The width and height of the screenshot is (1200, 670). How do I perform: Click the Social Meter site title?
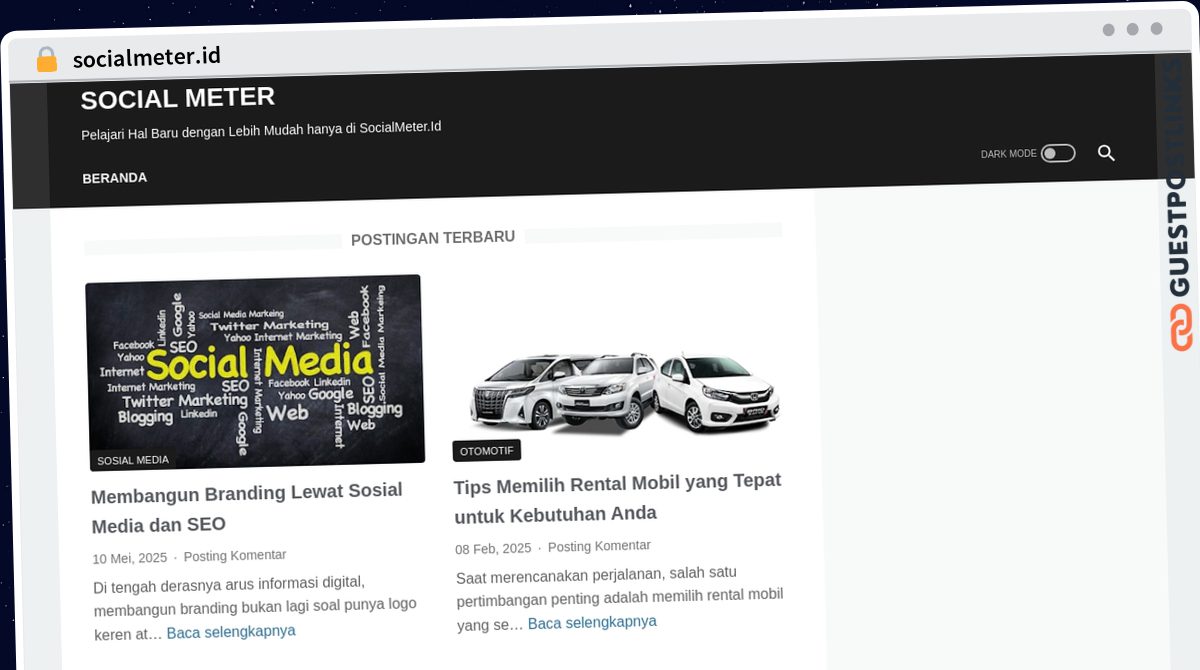(178, 98)
